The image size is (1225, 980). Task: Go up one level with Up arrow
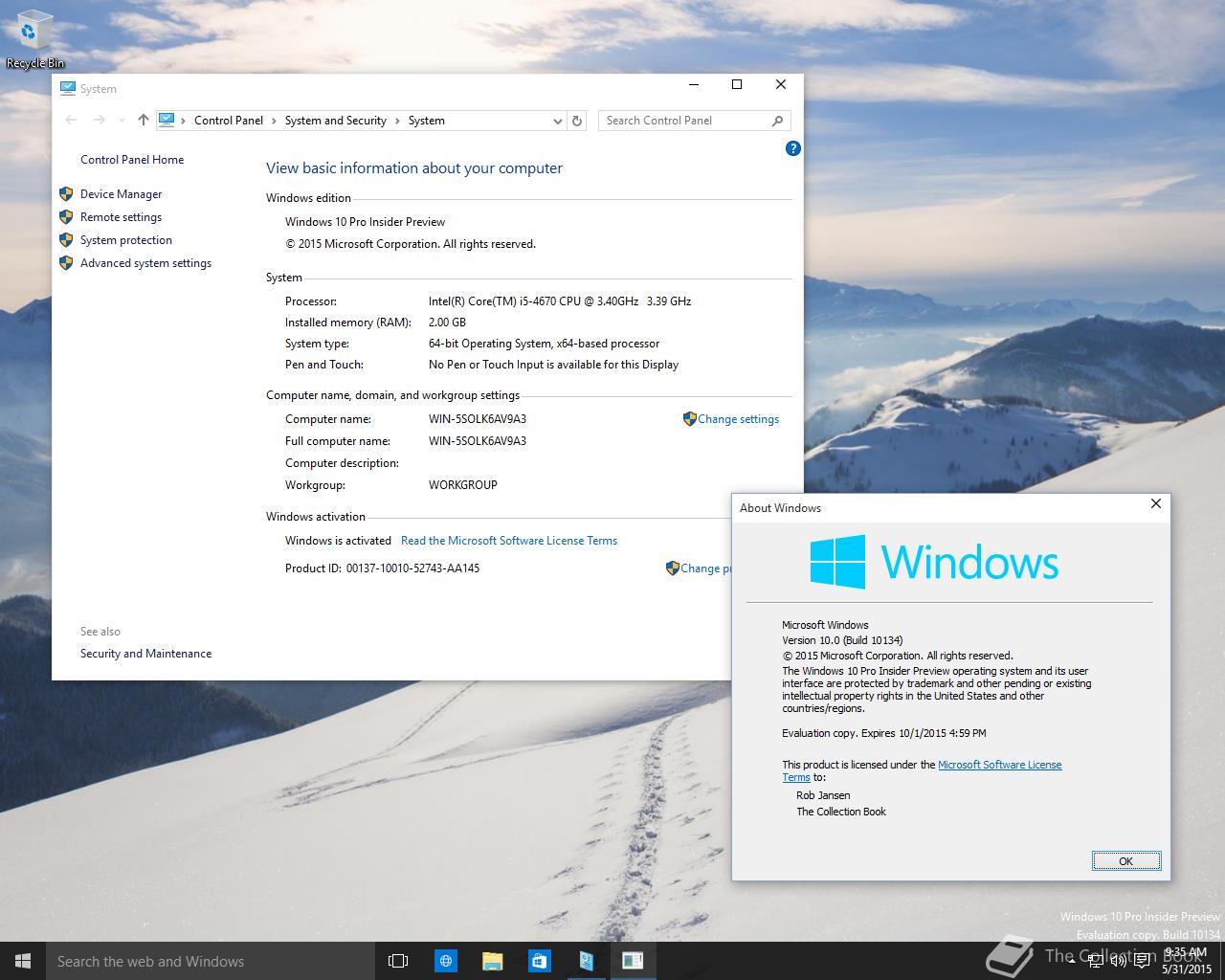pyautogui.click(x=143, y=120)
